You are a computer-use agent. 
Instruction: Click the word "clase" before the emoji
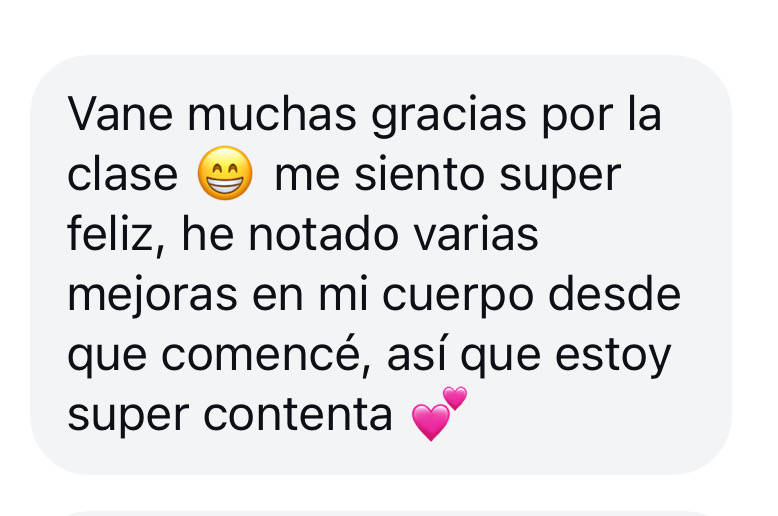click(x=123, y=175)
